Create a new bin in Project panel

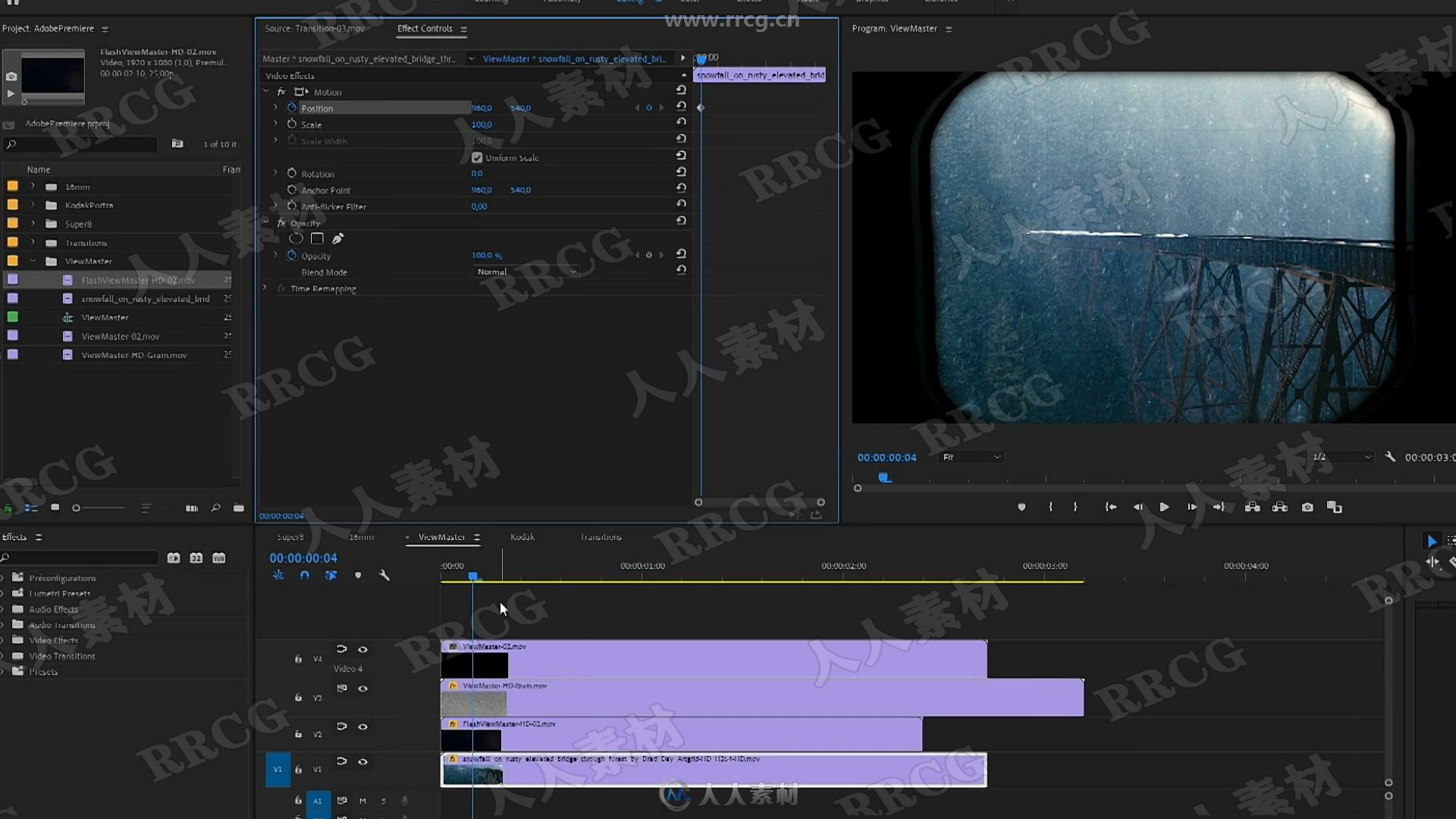(239, 507)
